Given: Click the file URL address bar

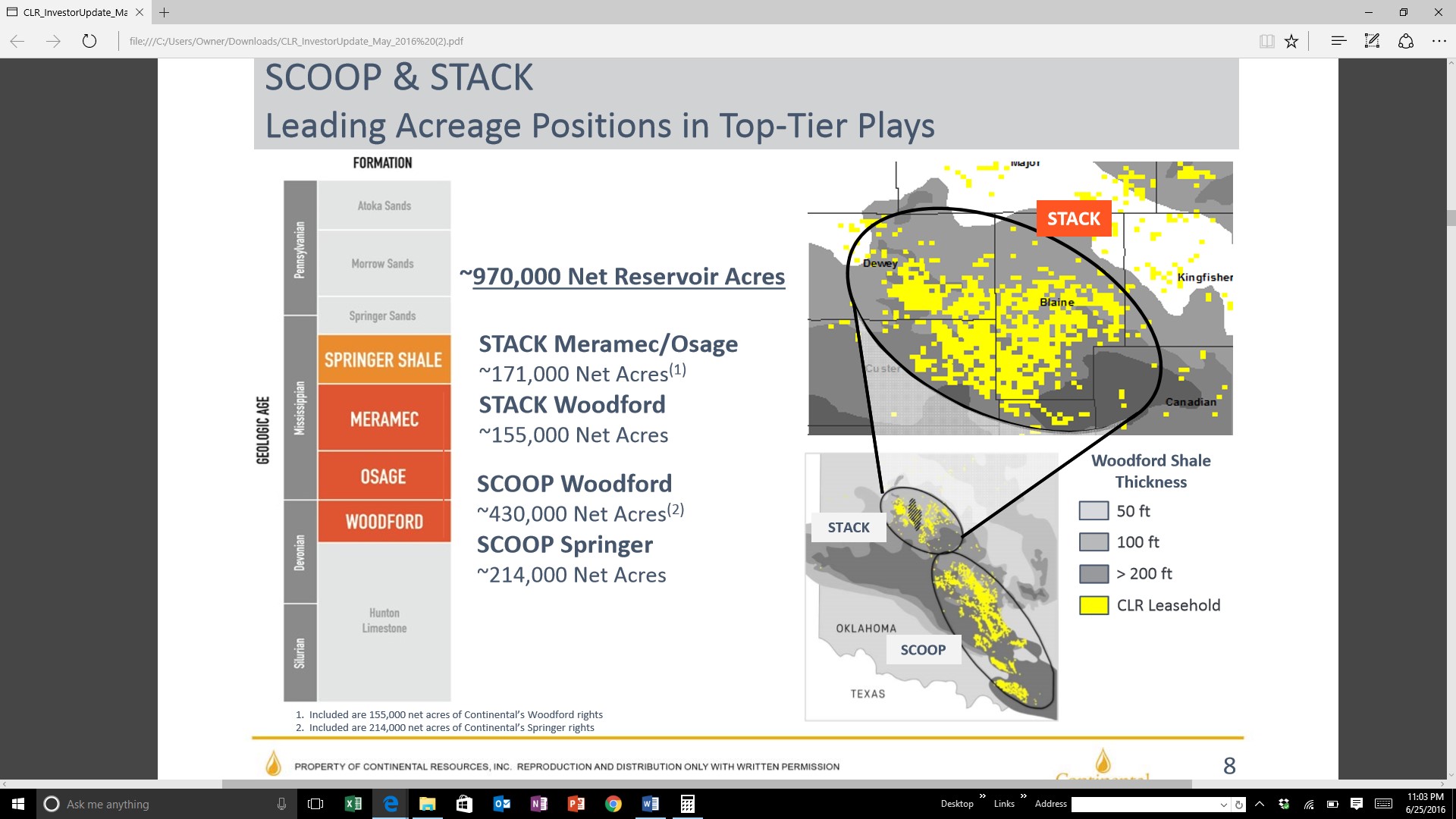Looking at the screenshot, I should [x=297, y=42].
